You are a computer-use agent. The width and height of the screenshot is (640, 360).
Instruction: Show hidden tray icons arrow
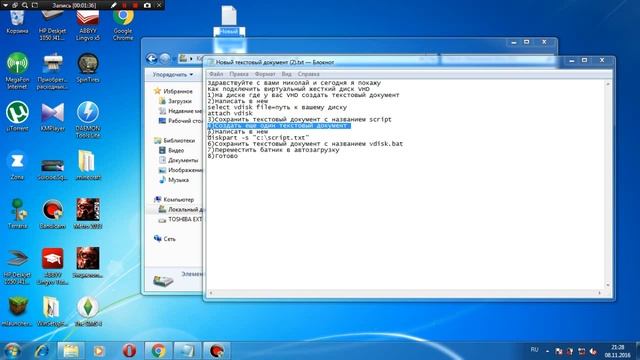pyautogui.click(x=548, y=351)
